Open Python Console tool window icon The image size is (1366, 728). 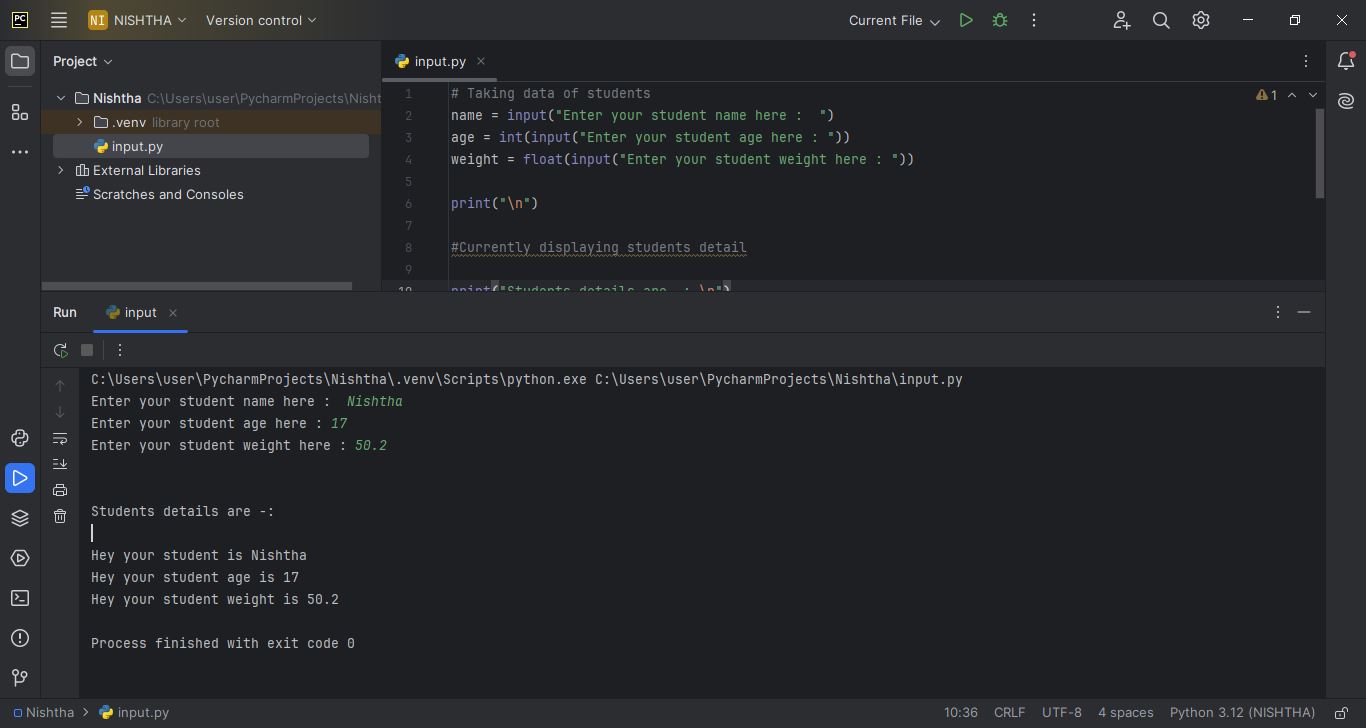pyautogui.click(x=20, y=438)
